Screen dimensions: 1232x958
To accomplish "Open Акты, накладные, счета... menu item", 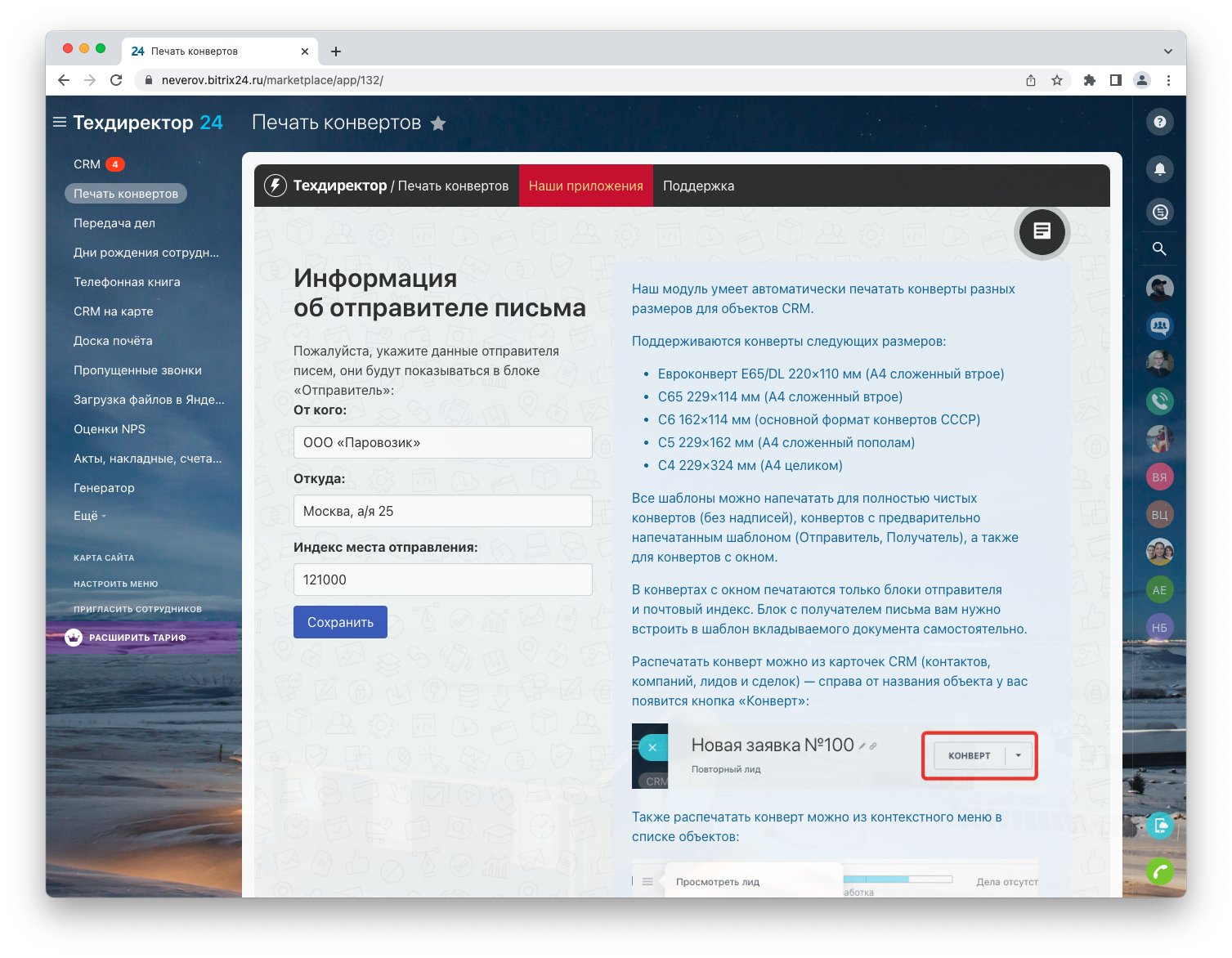I will 148,459.
